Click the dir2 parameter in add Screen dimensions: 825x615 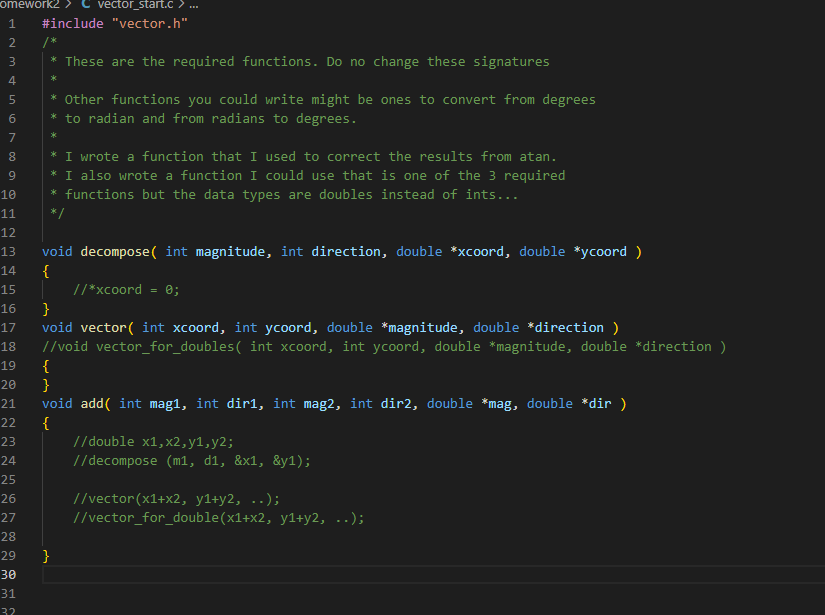[396, 404]
